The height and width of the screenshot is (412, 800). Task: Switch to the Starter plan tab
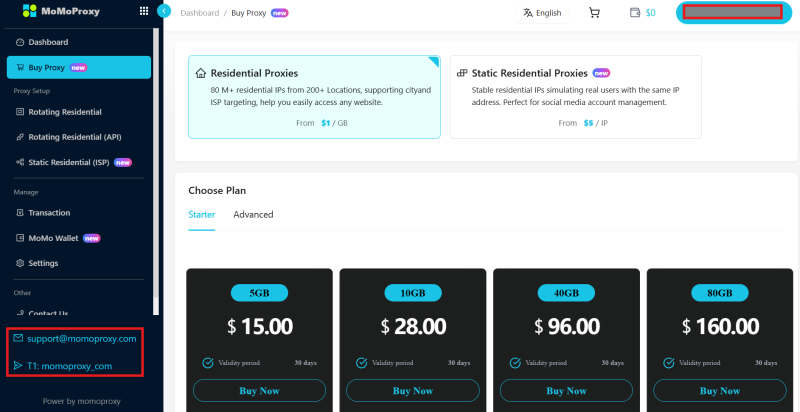pos(202,215)
